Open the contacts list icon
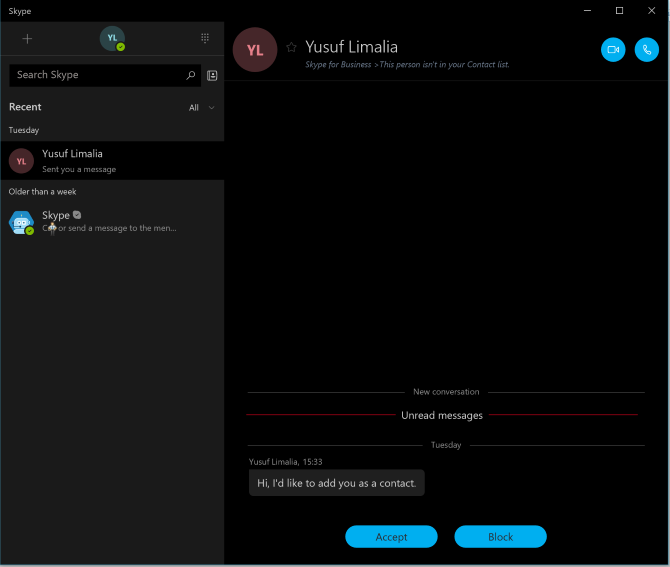This screenshot has height=567, width=670. pos(212,76)
